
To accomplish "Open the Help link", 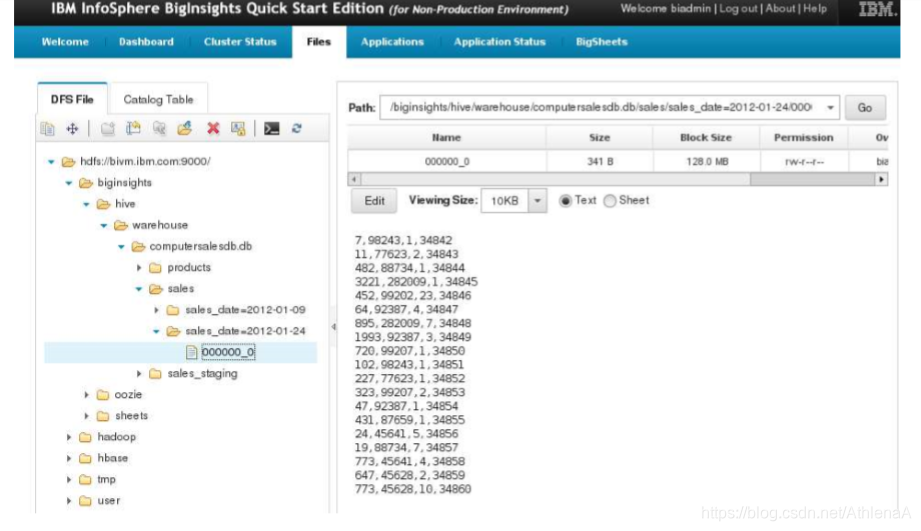I will [815, 9].
